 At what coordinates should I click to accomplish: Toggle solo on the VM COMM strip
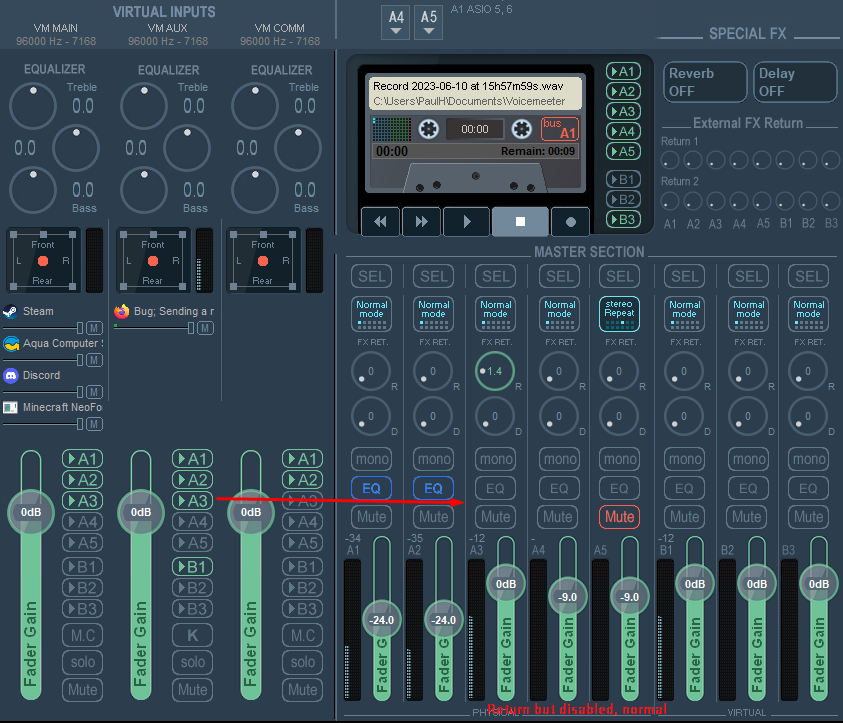(303, 662)
